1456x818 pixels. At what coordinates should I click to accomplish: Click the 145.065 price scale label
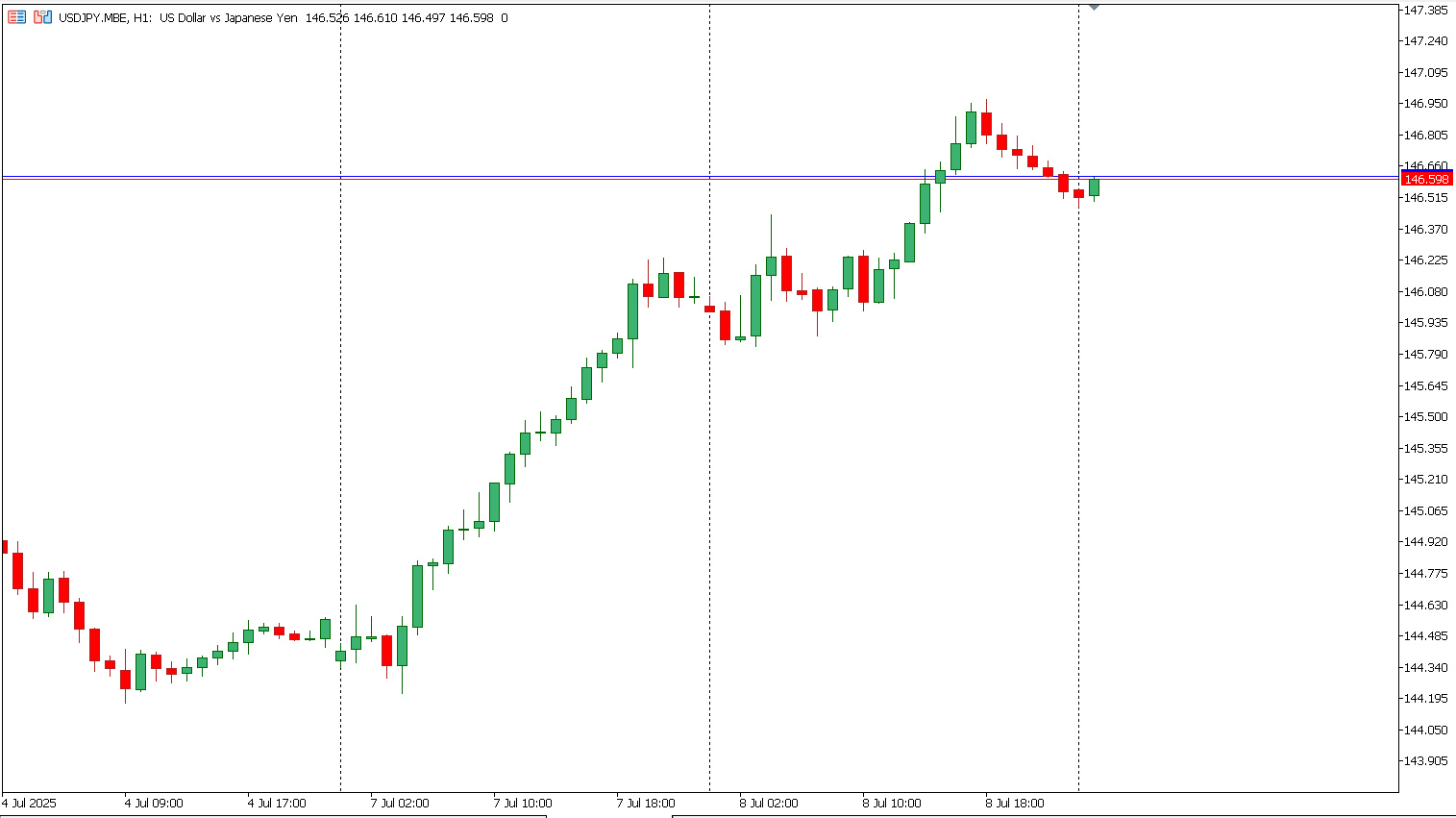coord(1426,511)
